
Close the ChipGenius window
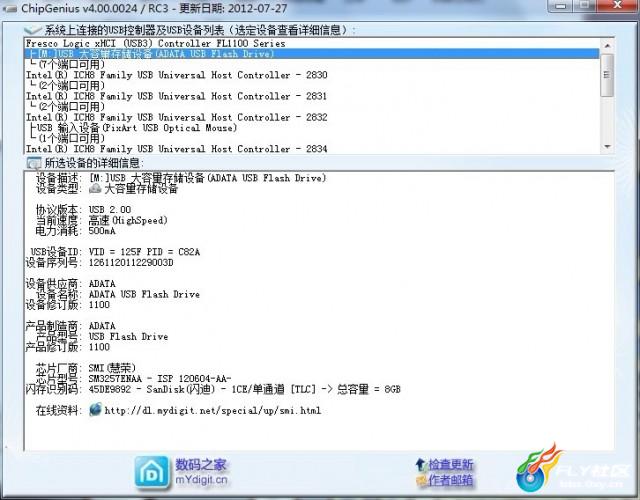618,6
